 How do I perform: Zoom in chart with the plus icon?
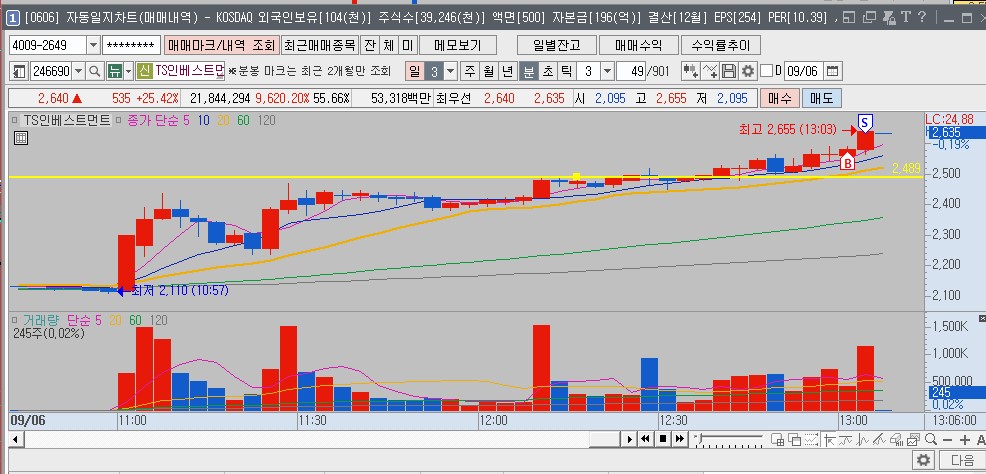pyautogui.click(x=965, y=439)
